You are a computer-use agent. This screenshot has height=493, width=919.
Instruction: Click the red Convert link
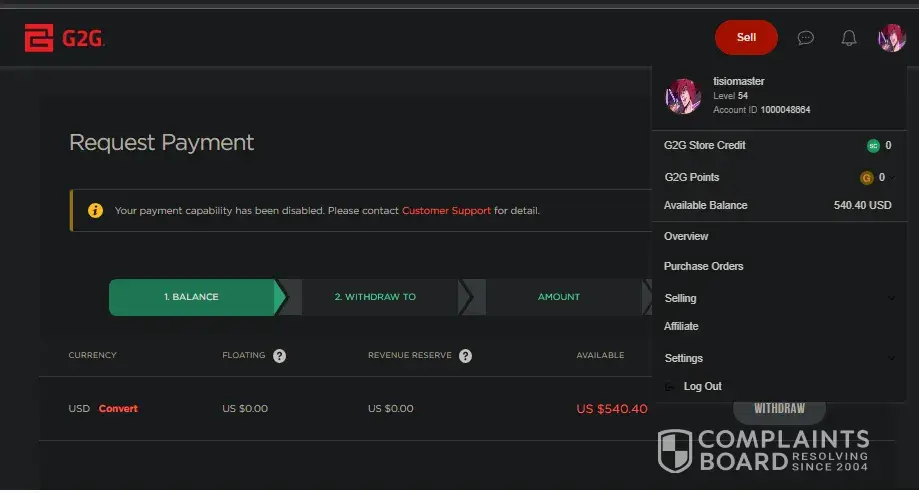(118, 409)
